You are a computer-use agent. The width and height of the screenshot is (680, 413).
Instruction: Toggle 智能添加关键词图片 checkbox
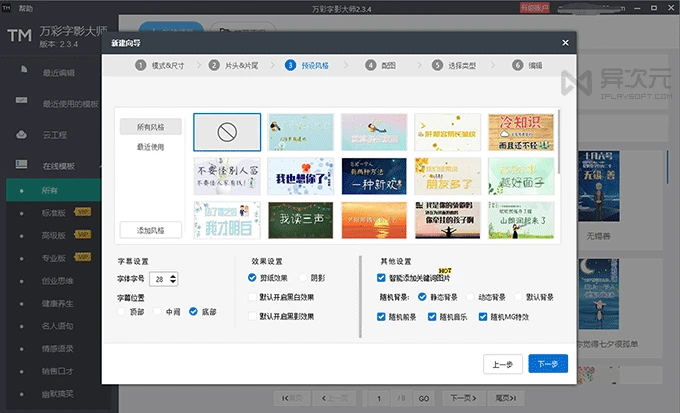[x=381, y=278]
